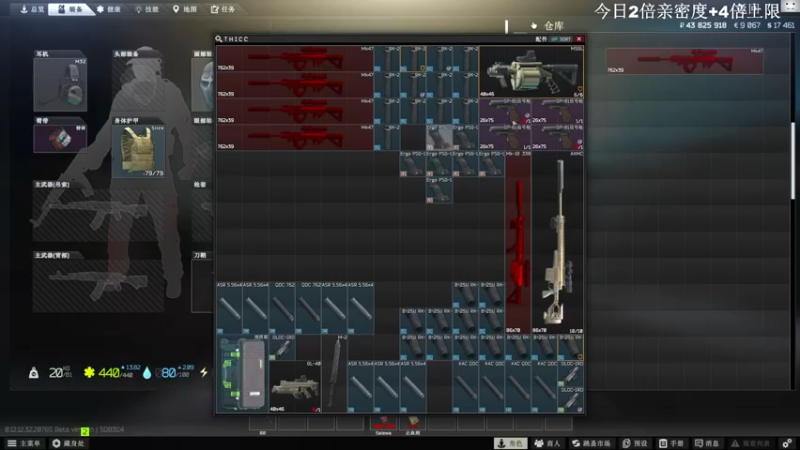Screen dimensions: 800x450
Task: Close the THICC container window
Action: coord(579,39)
